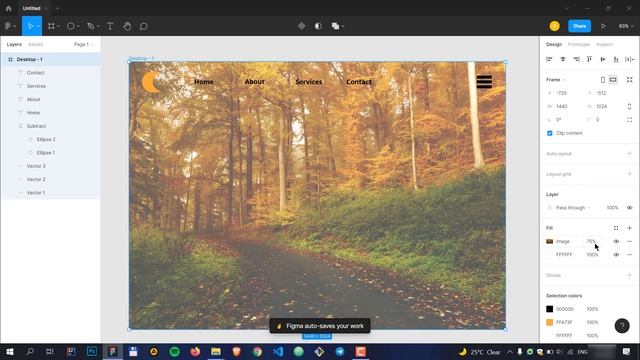Viewport: 640px width, 360px height.
Task: Select the Move tool
Action: [x=30, y=26]
